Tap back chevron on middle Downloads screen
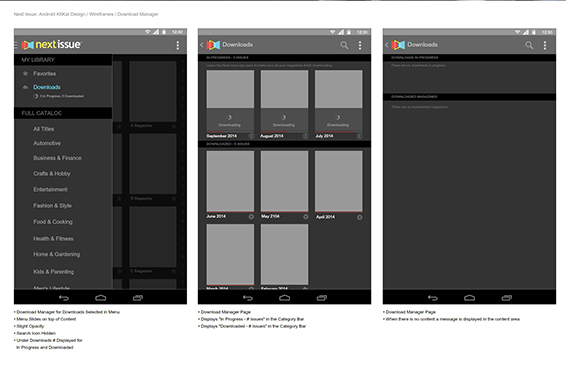 (202, 45)
